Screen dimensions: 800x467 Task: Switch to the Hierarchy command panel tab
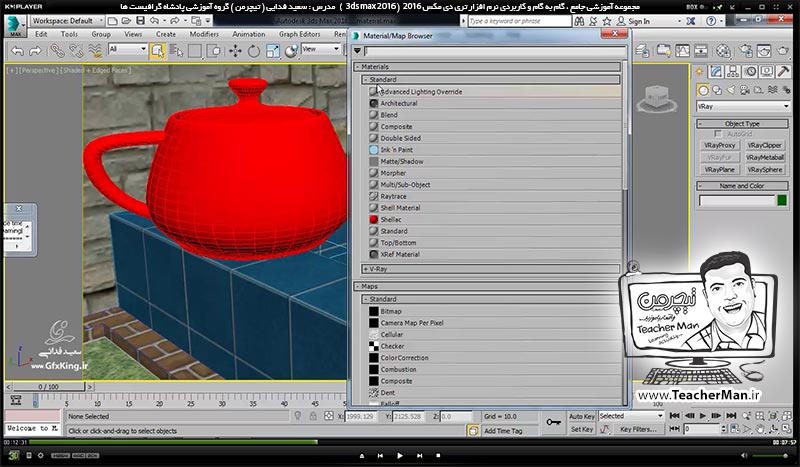tap(733, 71)
